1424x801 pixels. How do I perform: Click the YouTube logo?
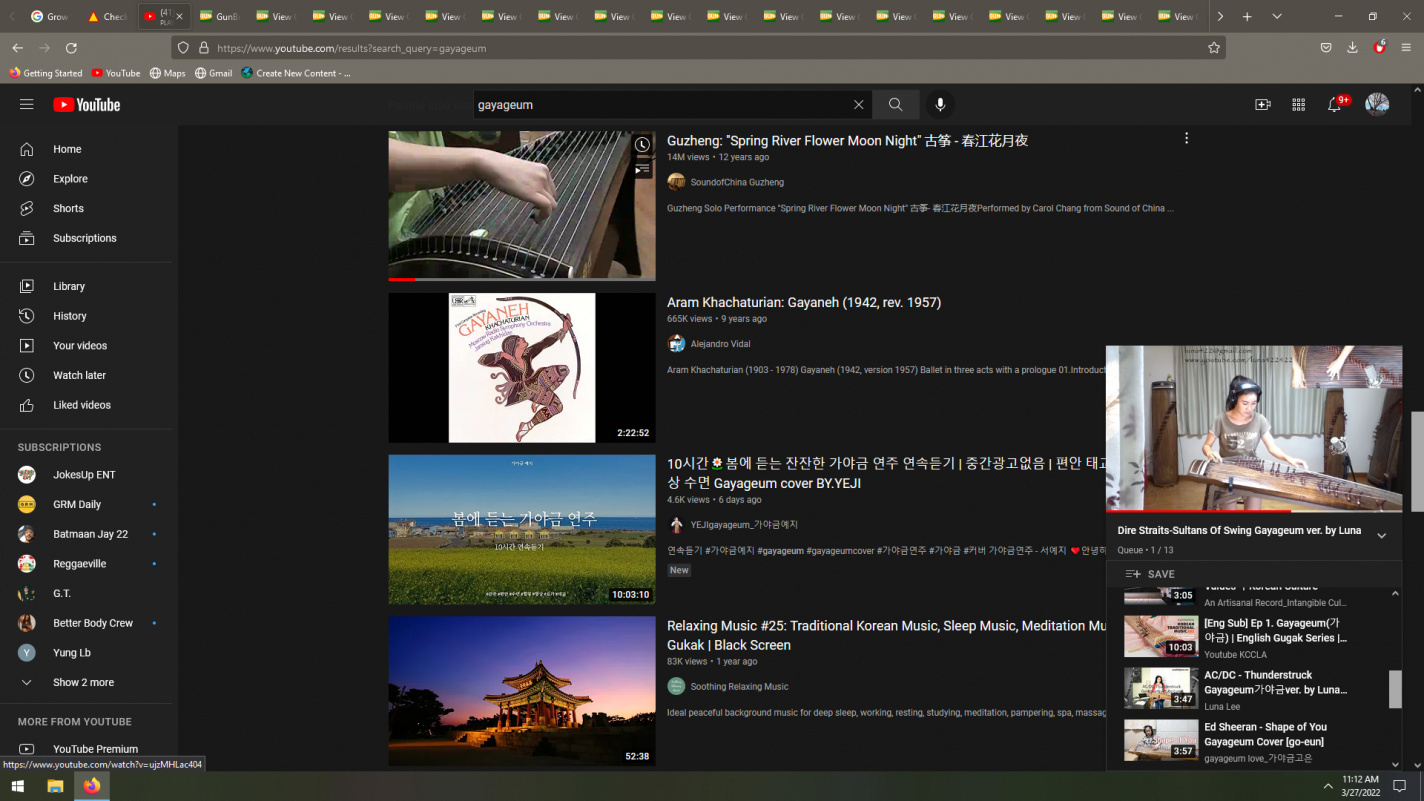87,104
